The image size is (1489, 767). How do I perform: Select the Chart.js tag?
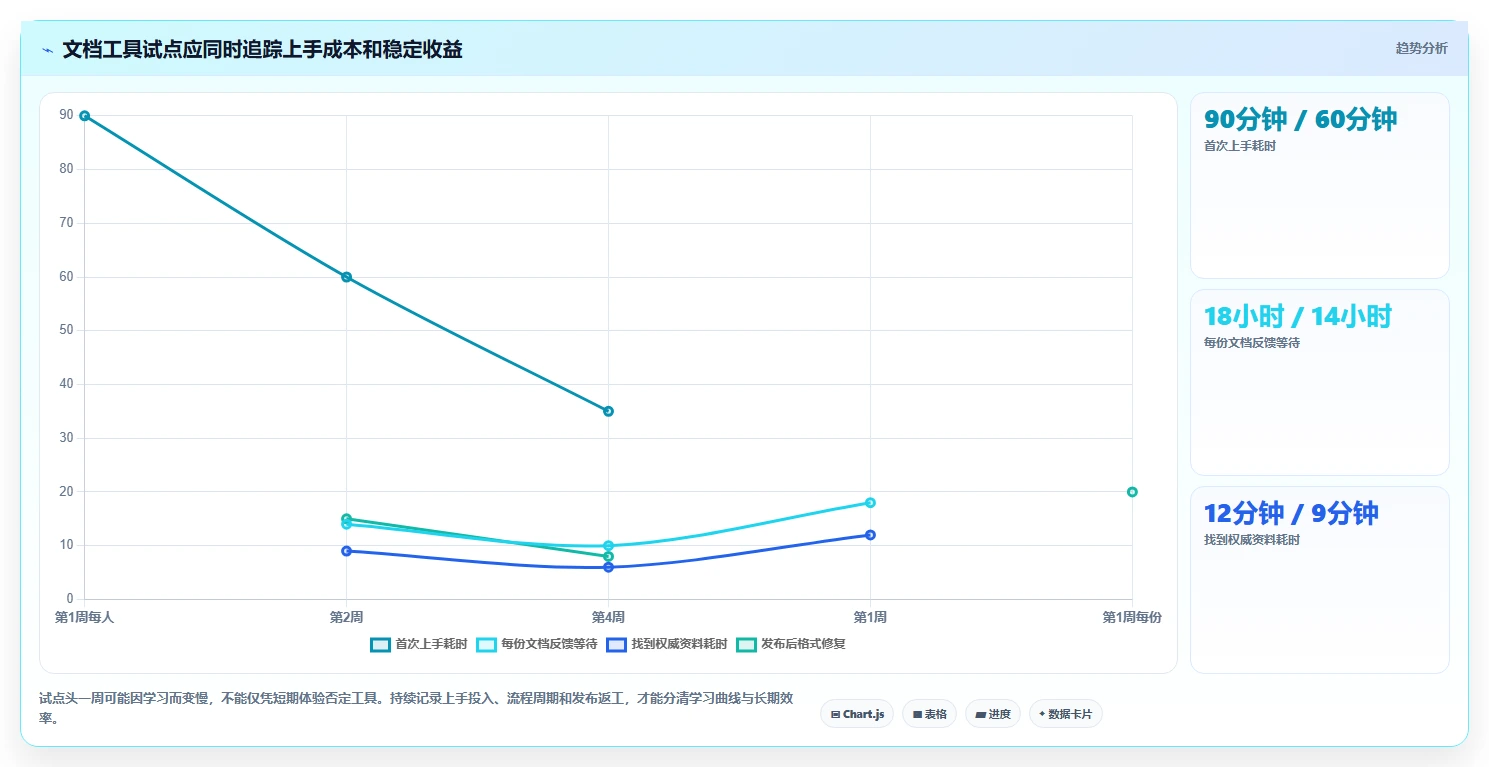coord(857,714)
